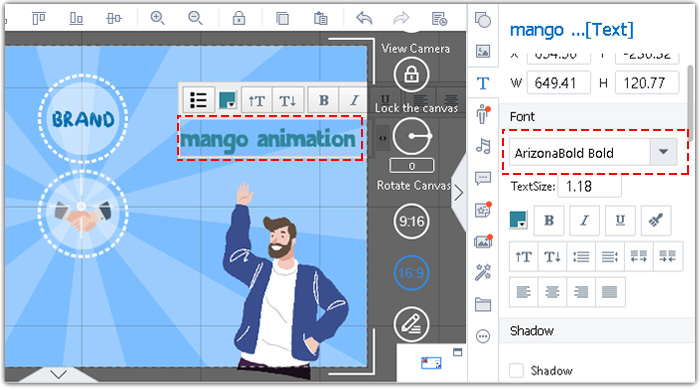Click the format painter brush icon
The width and height of the screenshot is (700, 390).
point(656,220)
